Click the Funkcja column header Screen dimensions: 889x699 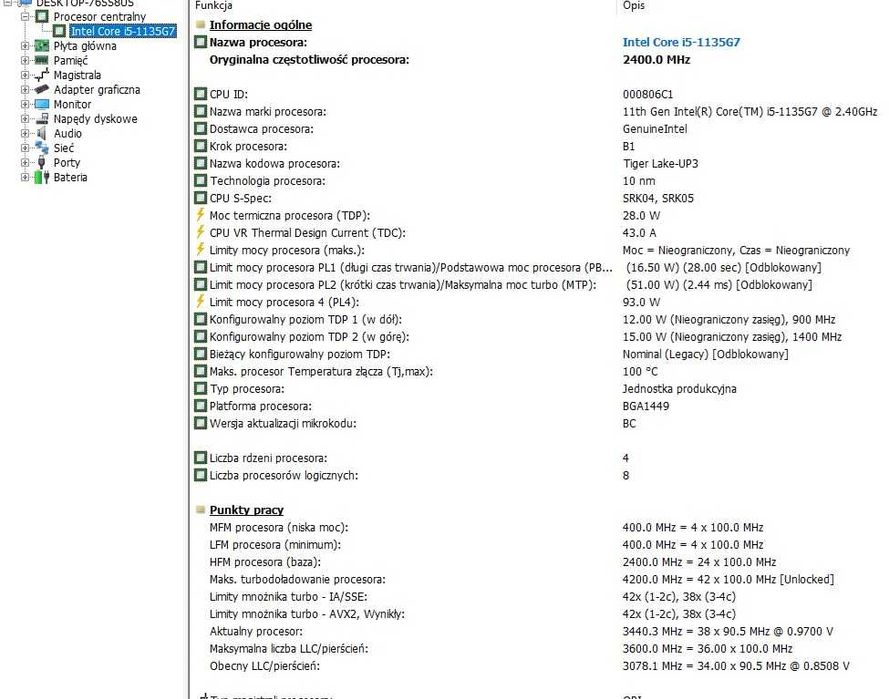point(213,6)
